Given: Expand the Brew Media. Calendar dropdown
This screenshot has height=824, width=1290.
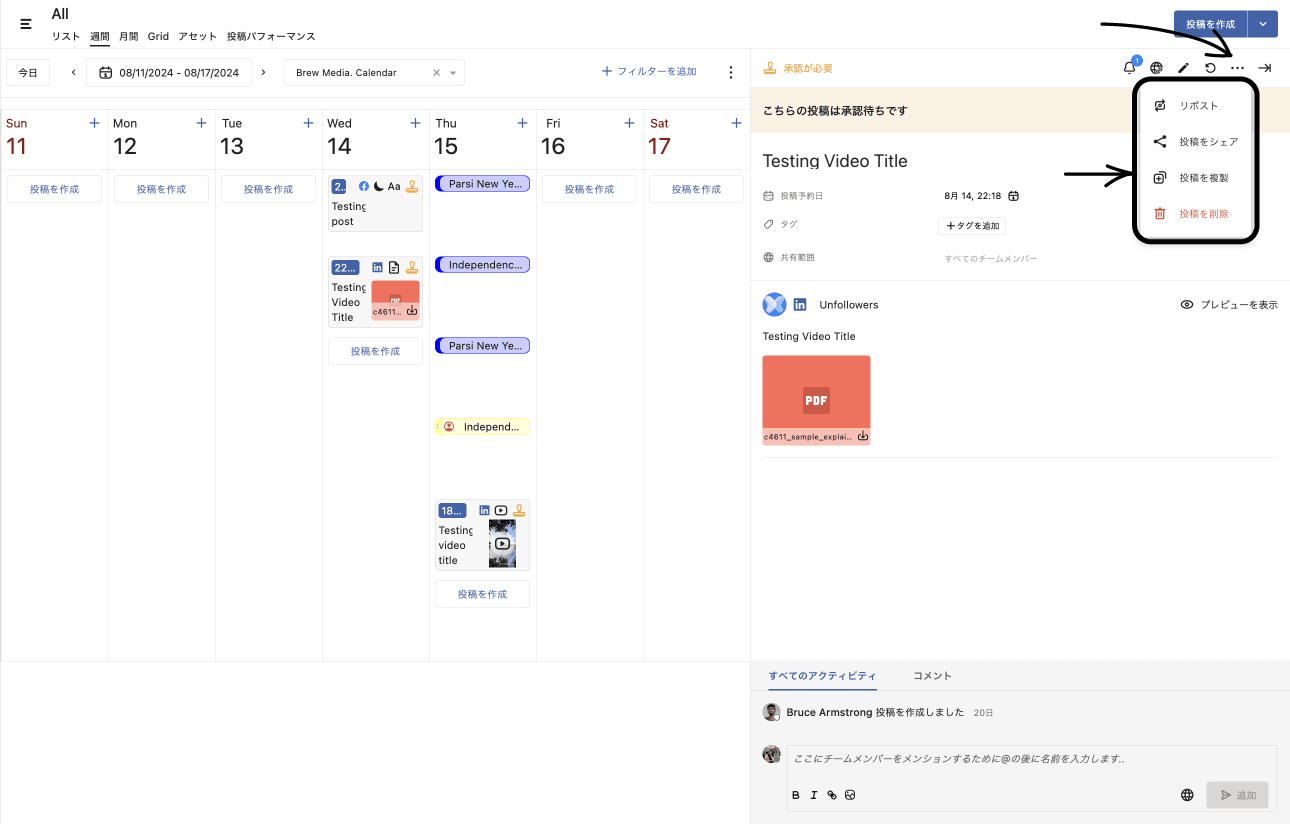Looking at the screenshot, I should (x=453, y=73).
